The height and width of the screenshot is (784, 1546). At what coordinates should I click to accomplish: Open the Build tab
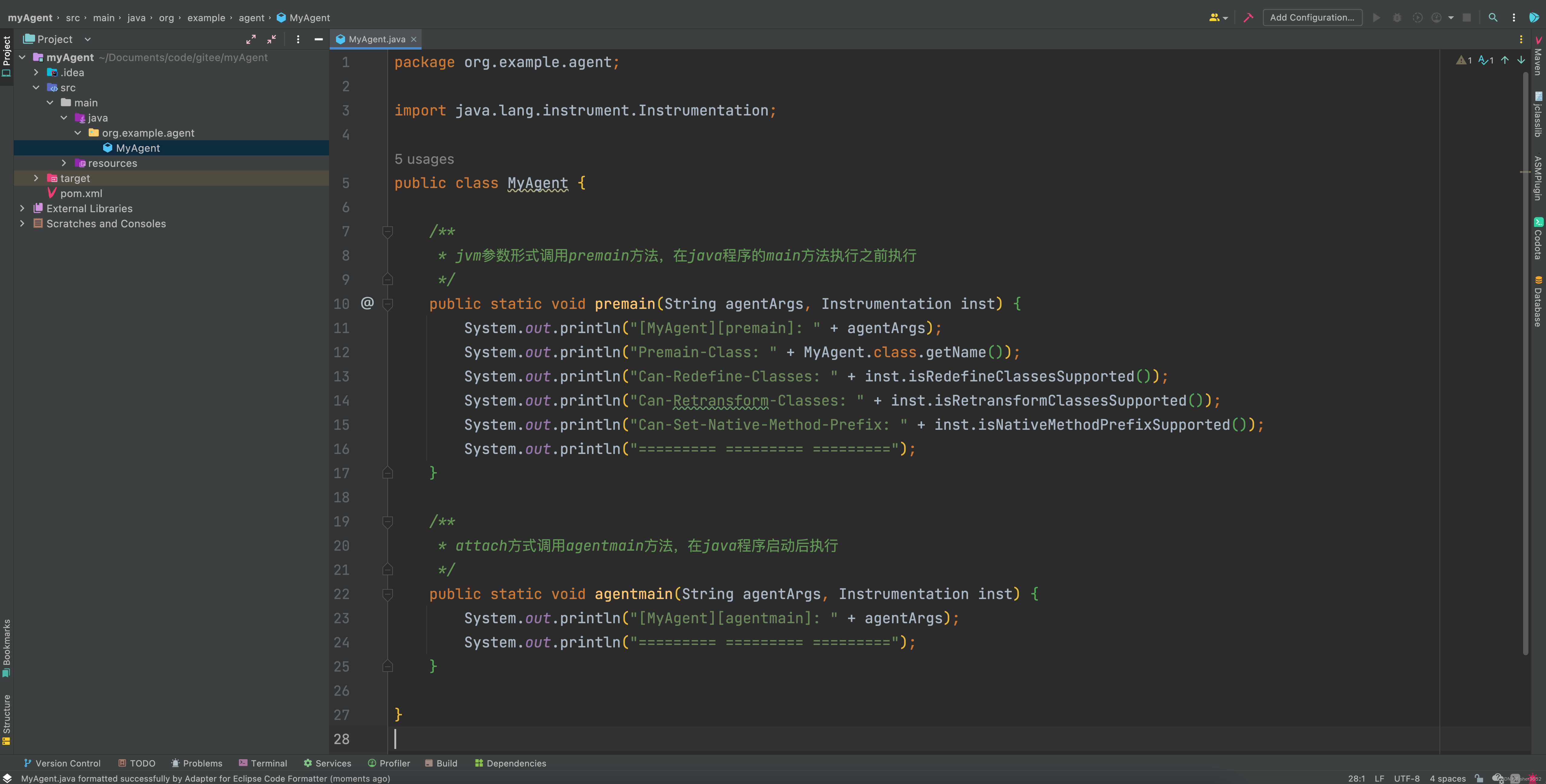[x=441, y=763]
